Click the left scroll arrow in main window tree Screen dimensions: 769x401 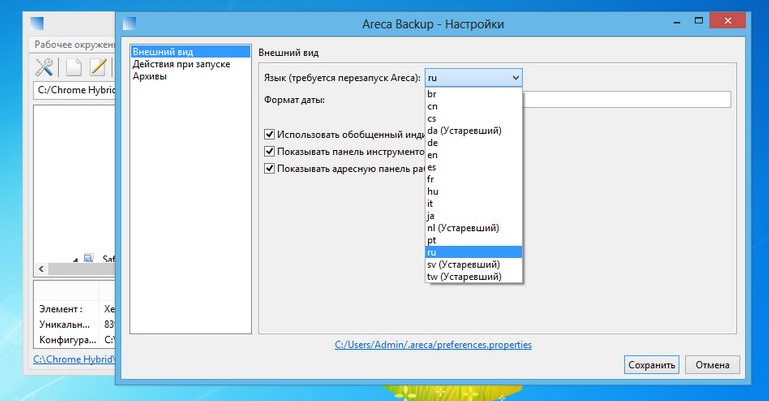tap(41, 269)
